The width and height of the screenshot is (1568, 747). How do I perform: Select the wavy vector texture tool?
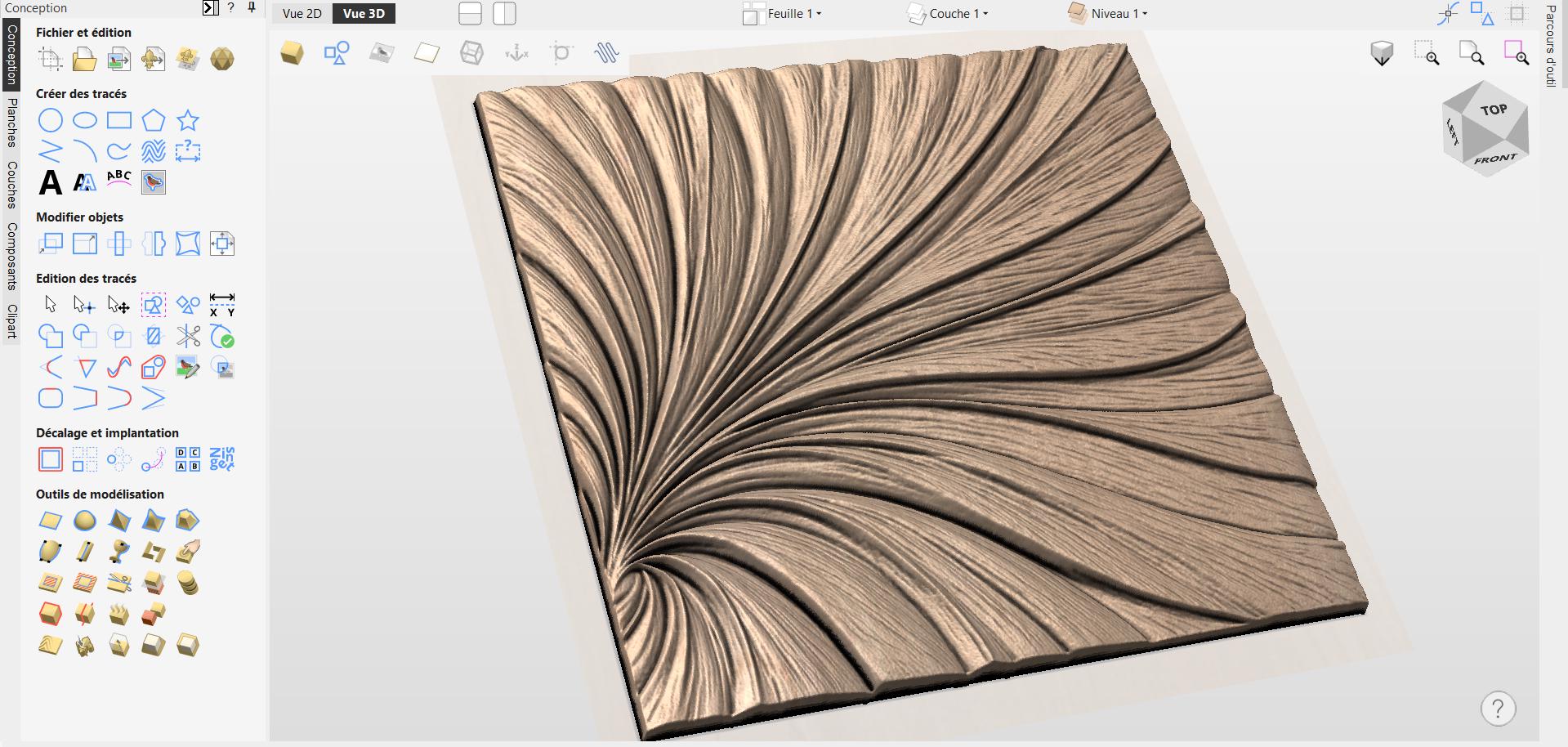(x=154, y=151)
